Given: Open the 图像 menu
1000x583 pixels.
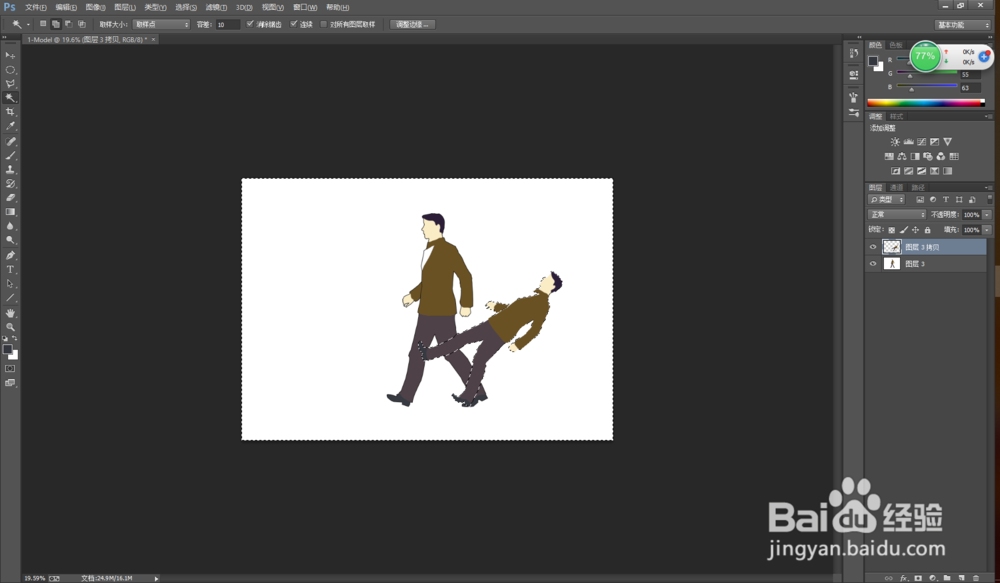Looking at the screenshot, I should (96, 7).
